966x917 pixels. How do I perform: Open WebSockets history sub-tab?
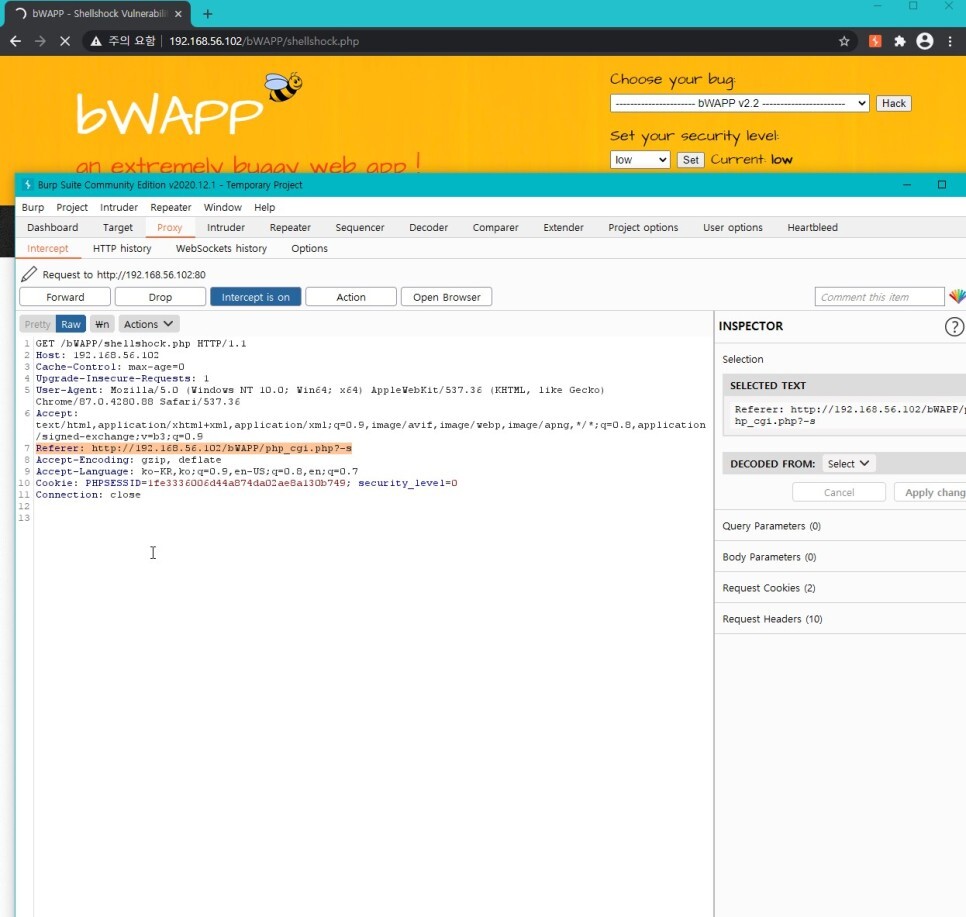221,248
